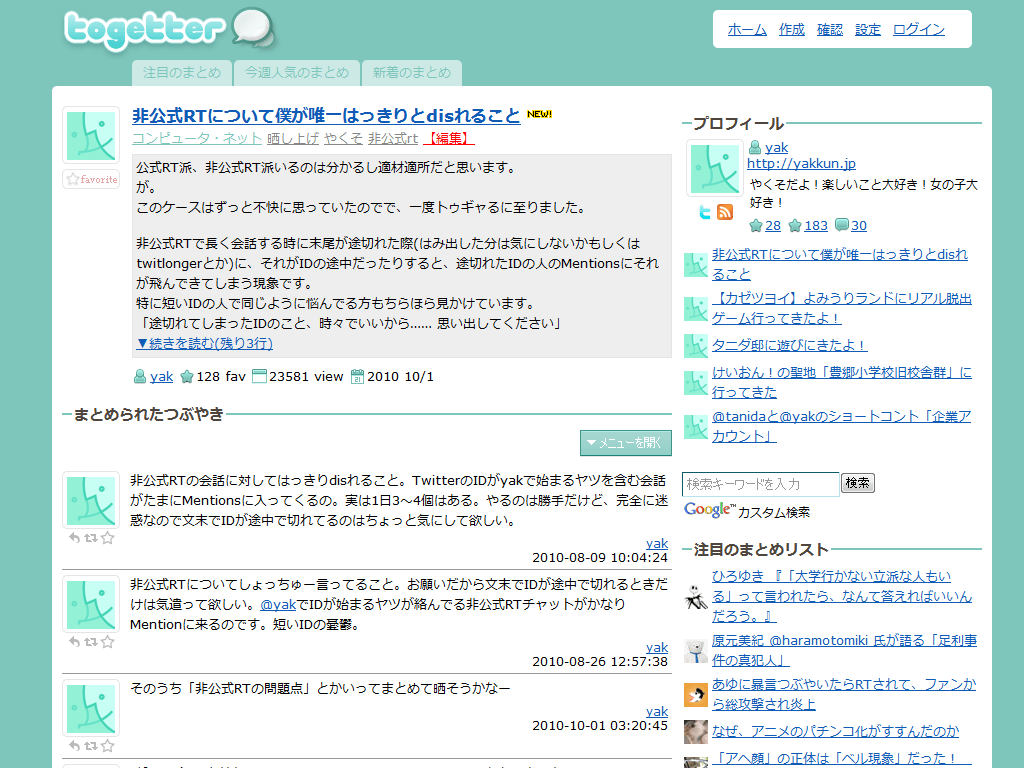Click the Twitter bird icon under the profile avatar

click(x=705, y=212)
